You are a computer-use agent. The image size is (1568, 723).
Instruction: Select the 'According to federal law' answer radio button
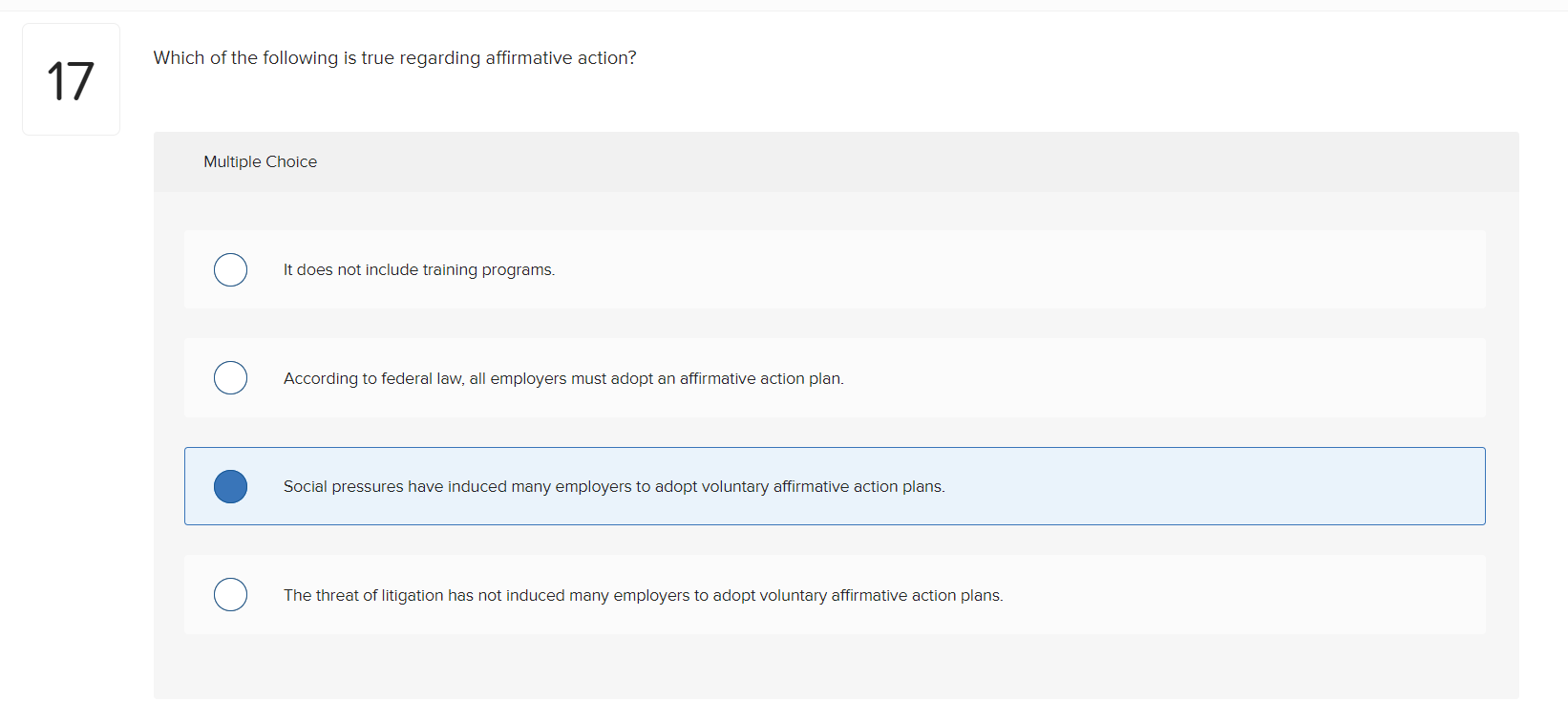click(x=230, y=378)
